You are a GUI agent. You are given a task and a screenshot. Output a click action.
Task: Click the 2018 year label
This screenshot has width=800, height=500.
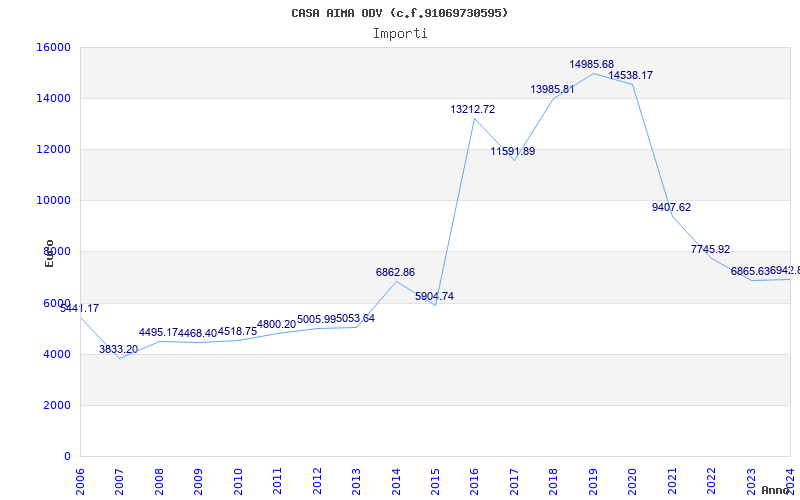(x=554, y=481)
